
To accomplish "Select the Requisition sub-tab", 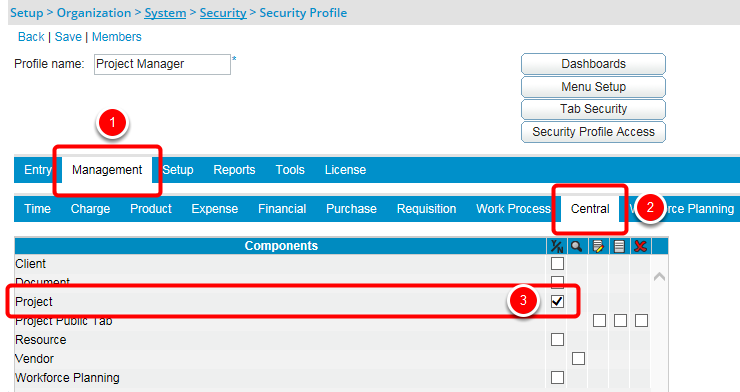I will (426, 209).
